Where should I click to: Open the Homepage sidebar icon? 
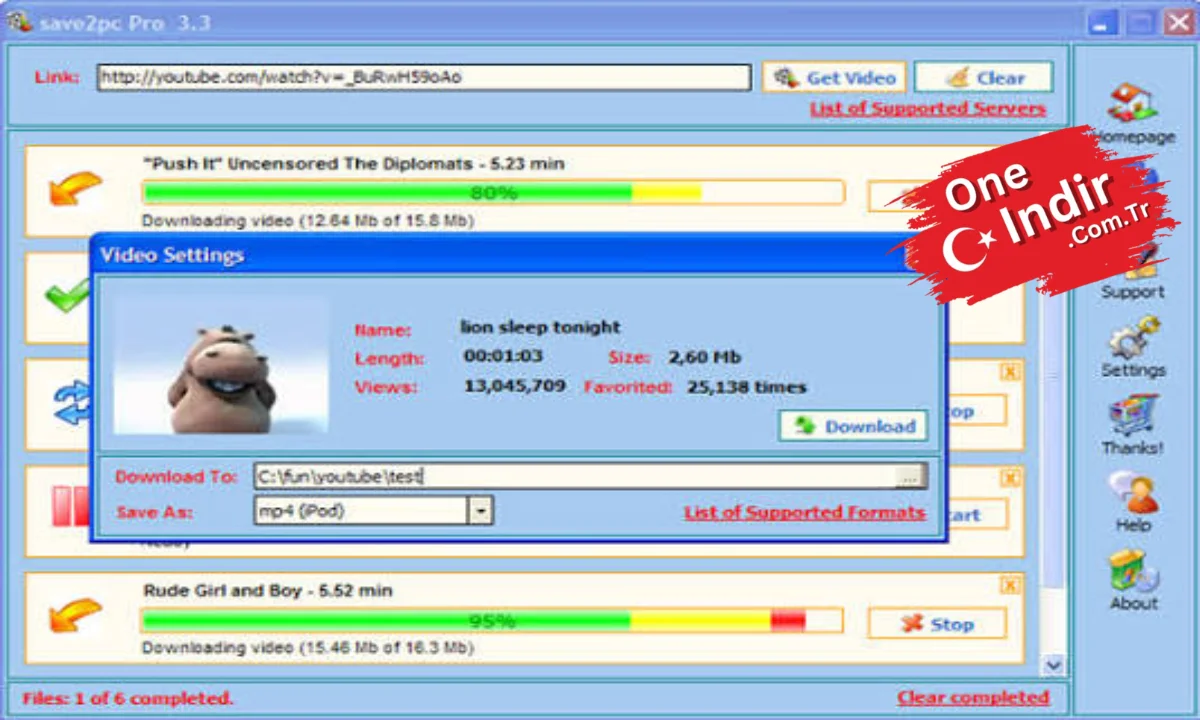coord(1133,105)
